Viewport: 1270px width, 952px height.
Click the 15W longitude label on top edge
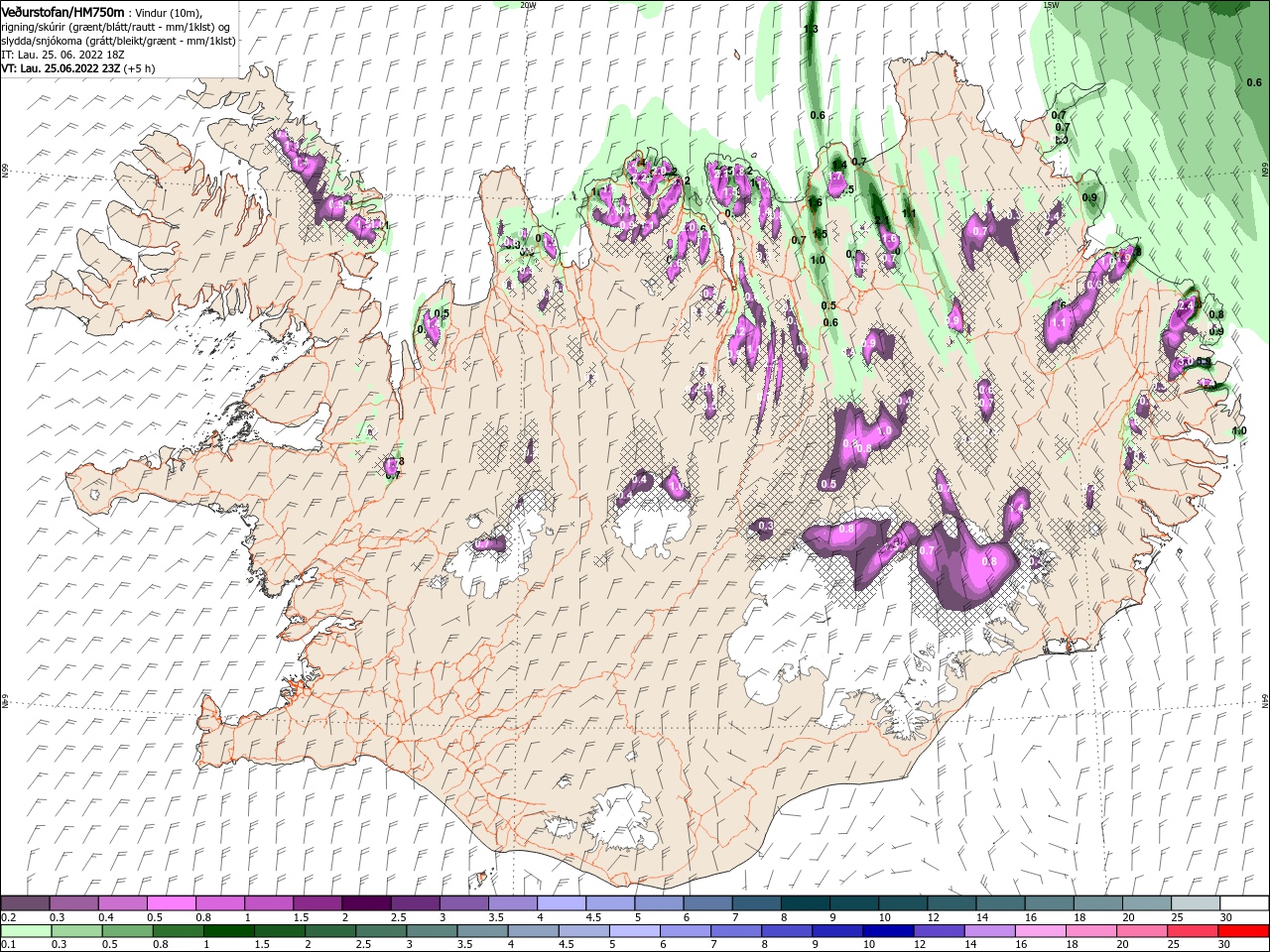point(1051,5)
